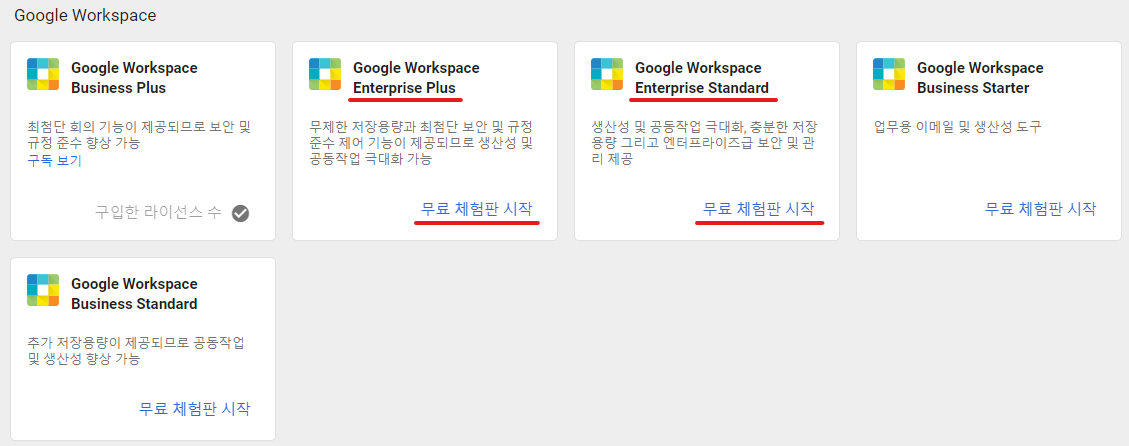Click the Business Standard card's Workspace icon
This screenshot has width=1129, height=446.
point(42,290)
